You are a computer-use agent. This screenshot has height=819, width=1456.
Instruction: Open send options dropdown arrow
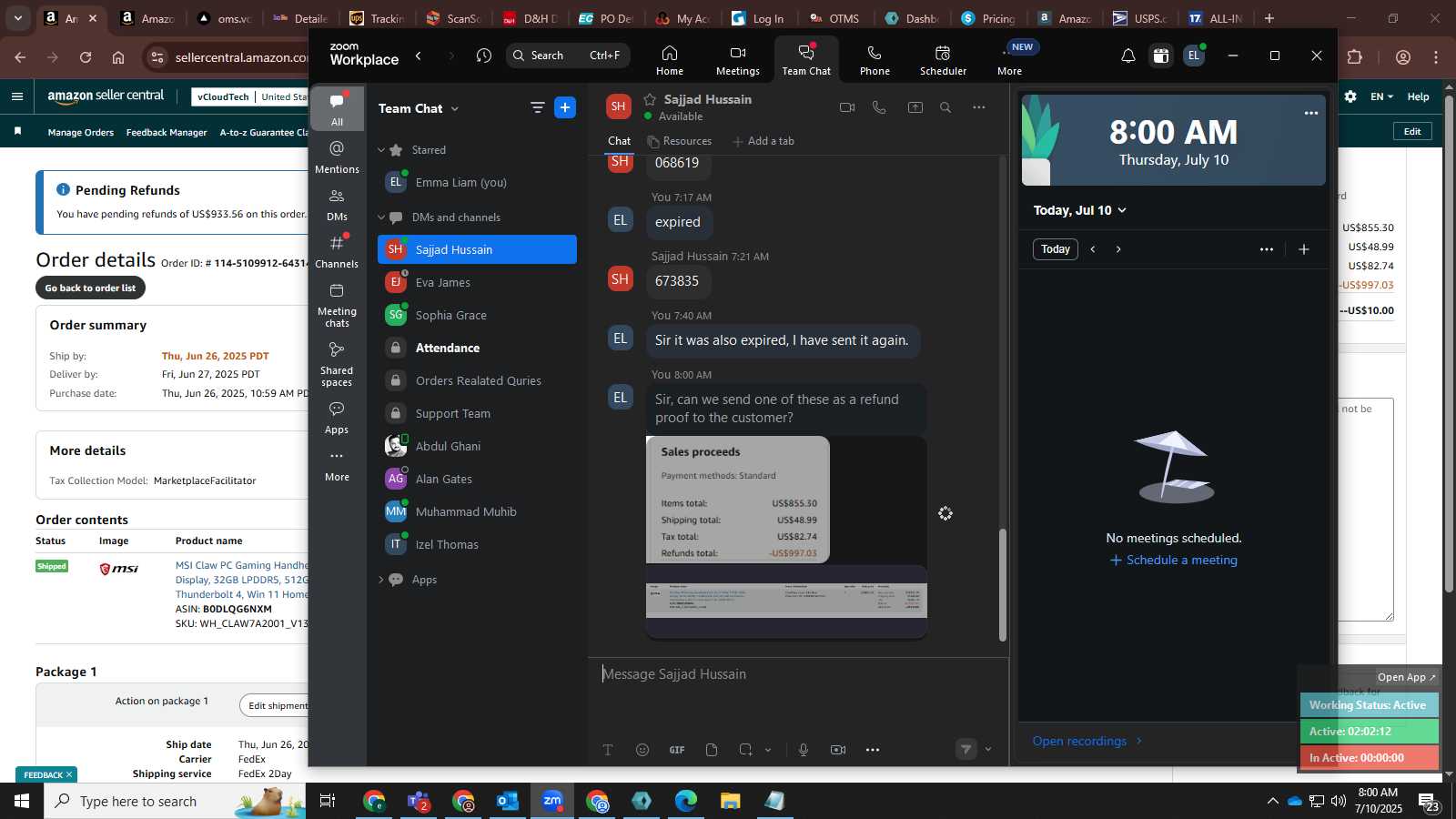988,750
